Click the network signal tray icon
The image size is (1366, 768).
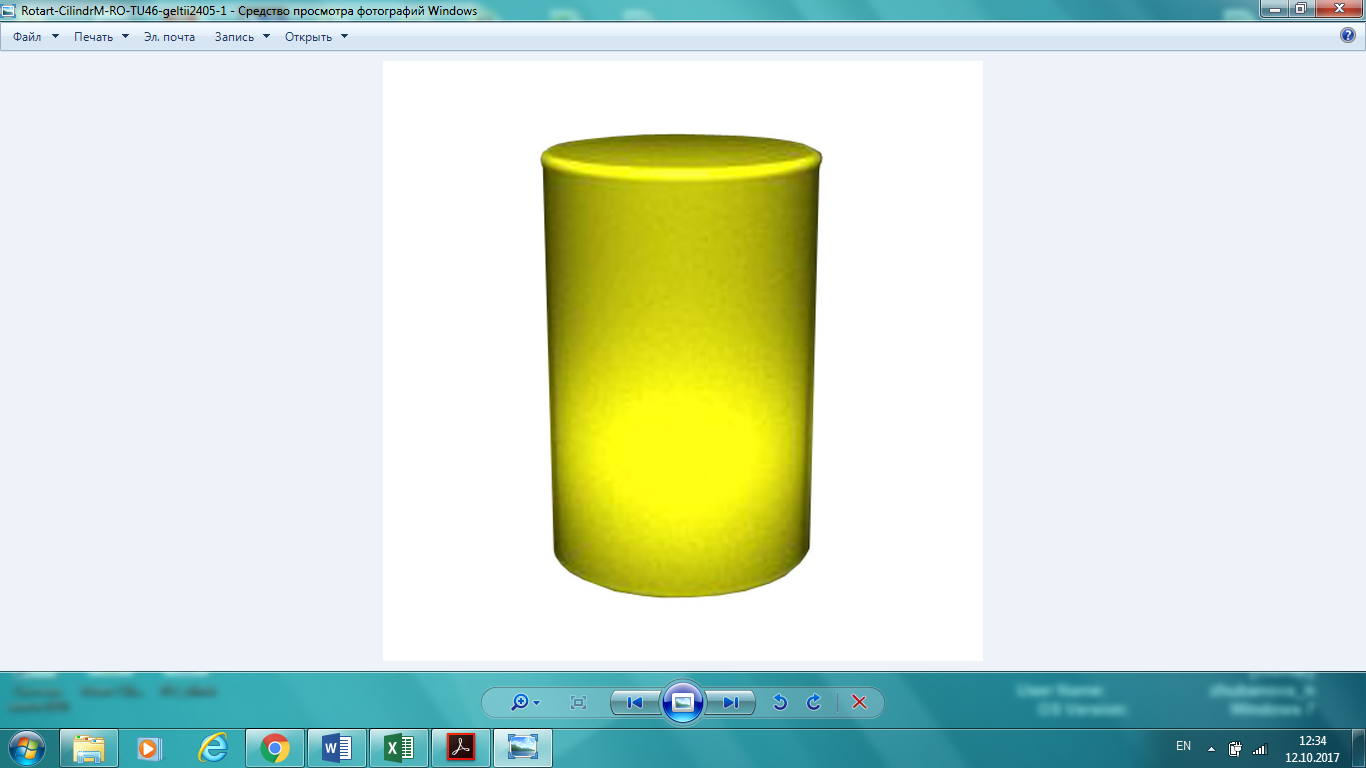point(1259,748)
